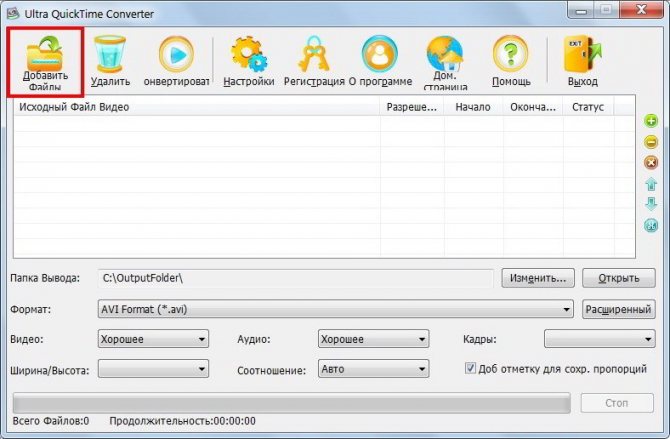Expand the Ширина/Высота dropdown
Viewport: 670px width, 439px height.
point(153,369)
